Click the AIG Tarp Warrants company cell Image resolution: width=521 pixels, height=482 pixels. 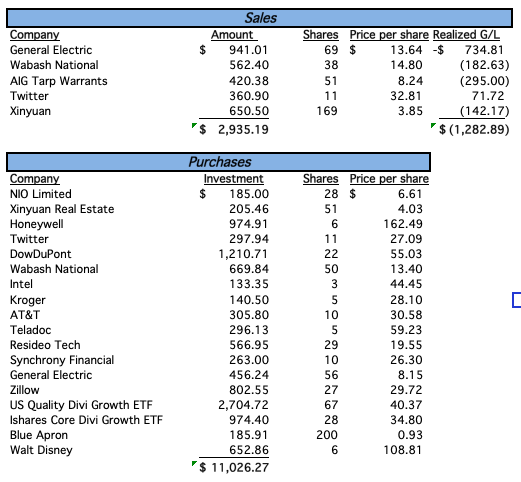click(x=59, y=81)
